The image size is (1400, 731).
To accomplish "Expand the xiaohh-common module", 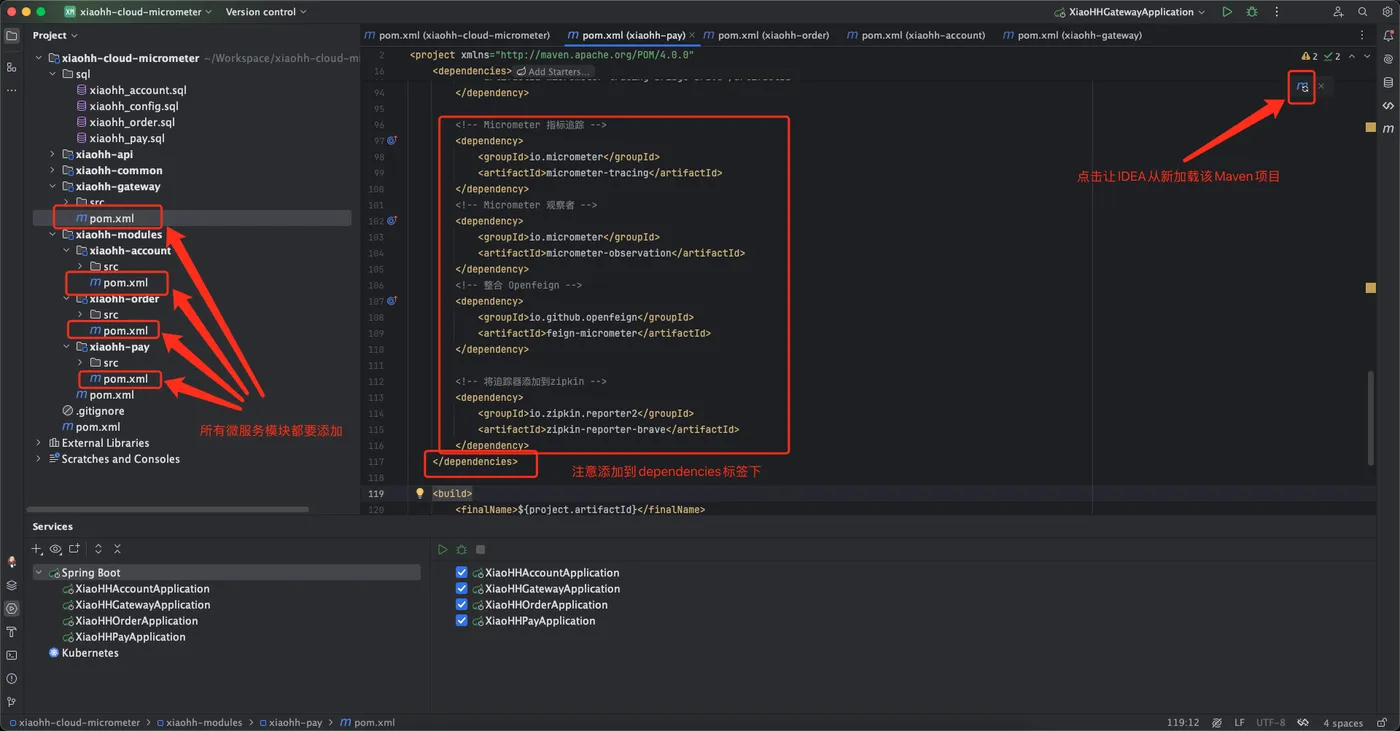I will 53,170.
